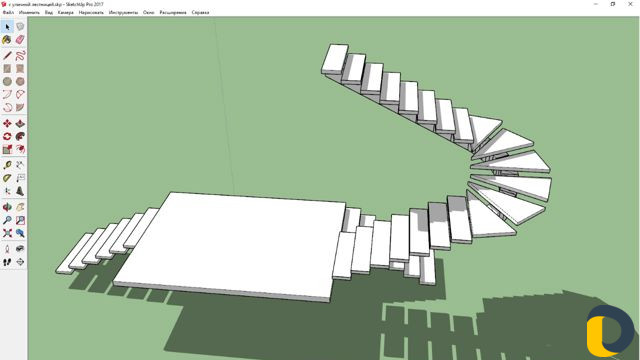Choose the Select arrow tool

[7, 27]
